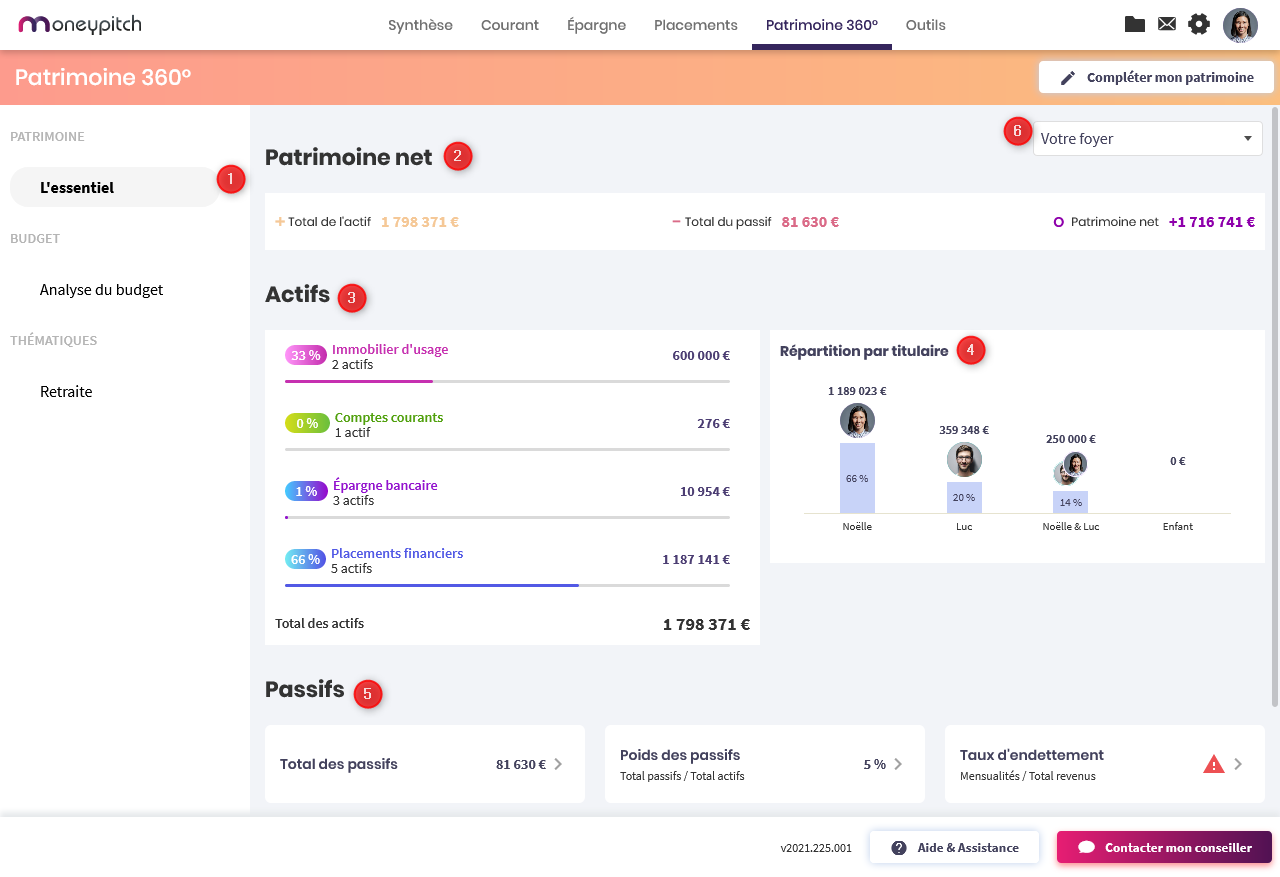Expand the Taux d'endettement chevron
Image resolution: width=1280 pixels, height=877 pixels.
[x=1238, y=765]
